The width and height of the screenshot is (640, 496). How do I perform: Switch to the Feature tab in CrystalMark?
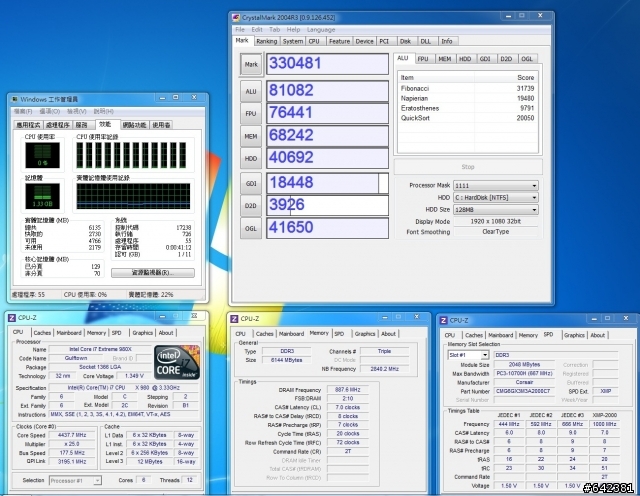click(339, 41)
